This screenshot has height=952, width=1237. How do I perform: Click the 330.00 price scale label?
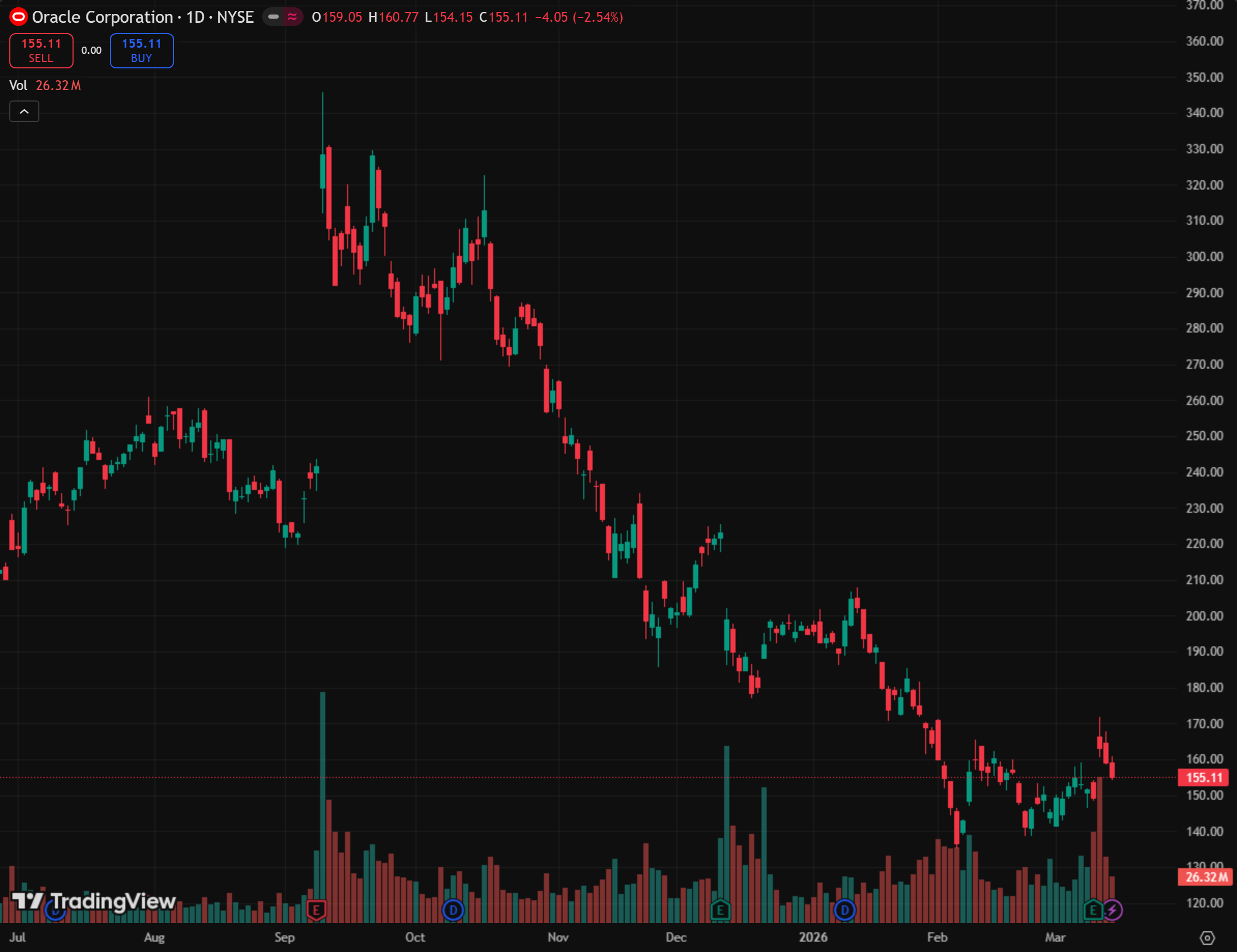[x=1205, y=149]
